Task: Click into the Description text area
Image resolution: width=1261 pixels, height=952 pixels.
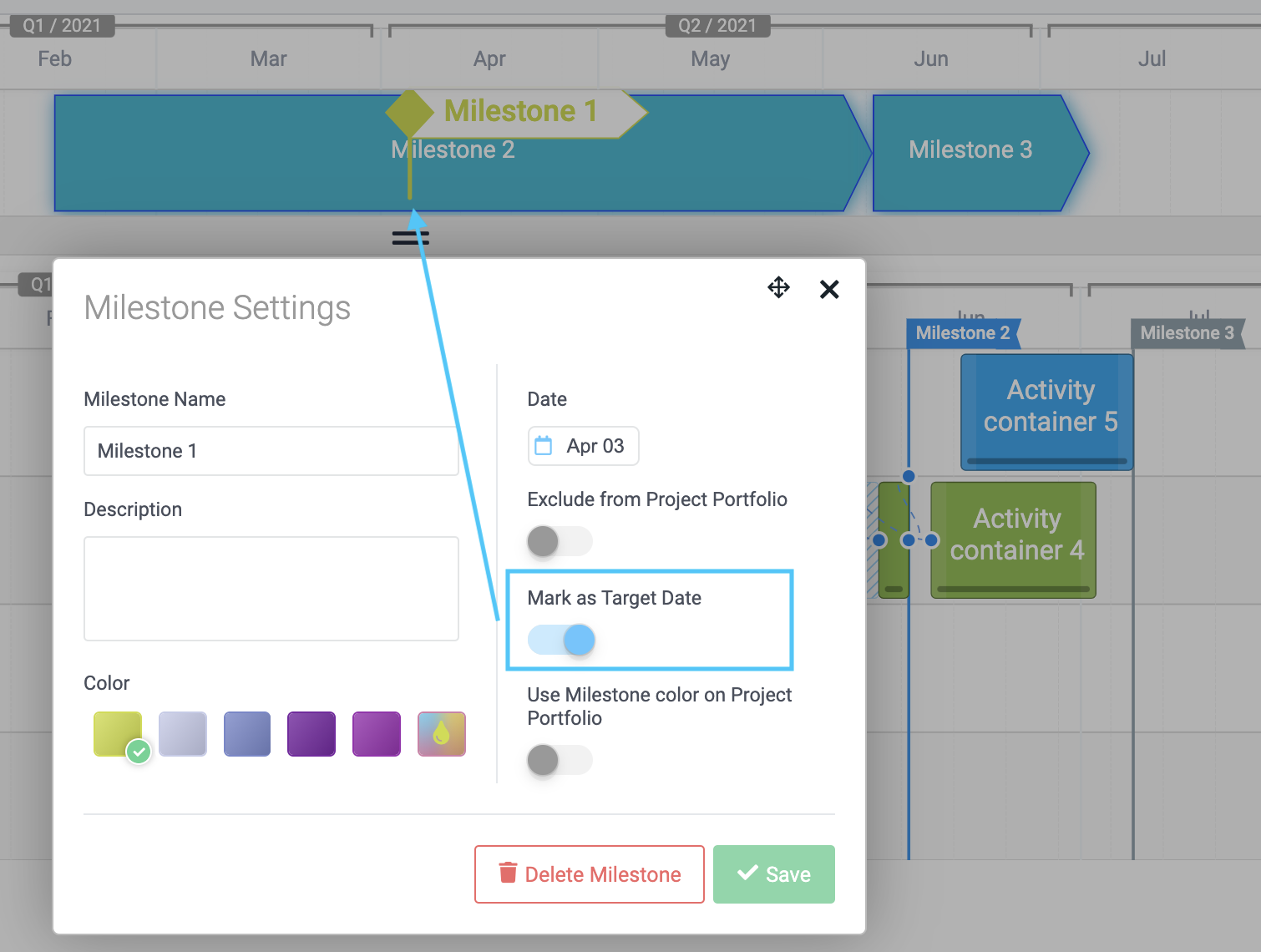Action: tap(271, 589)
